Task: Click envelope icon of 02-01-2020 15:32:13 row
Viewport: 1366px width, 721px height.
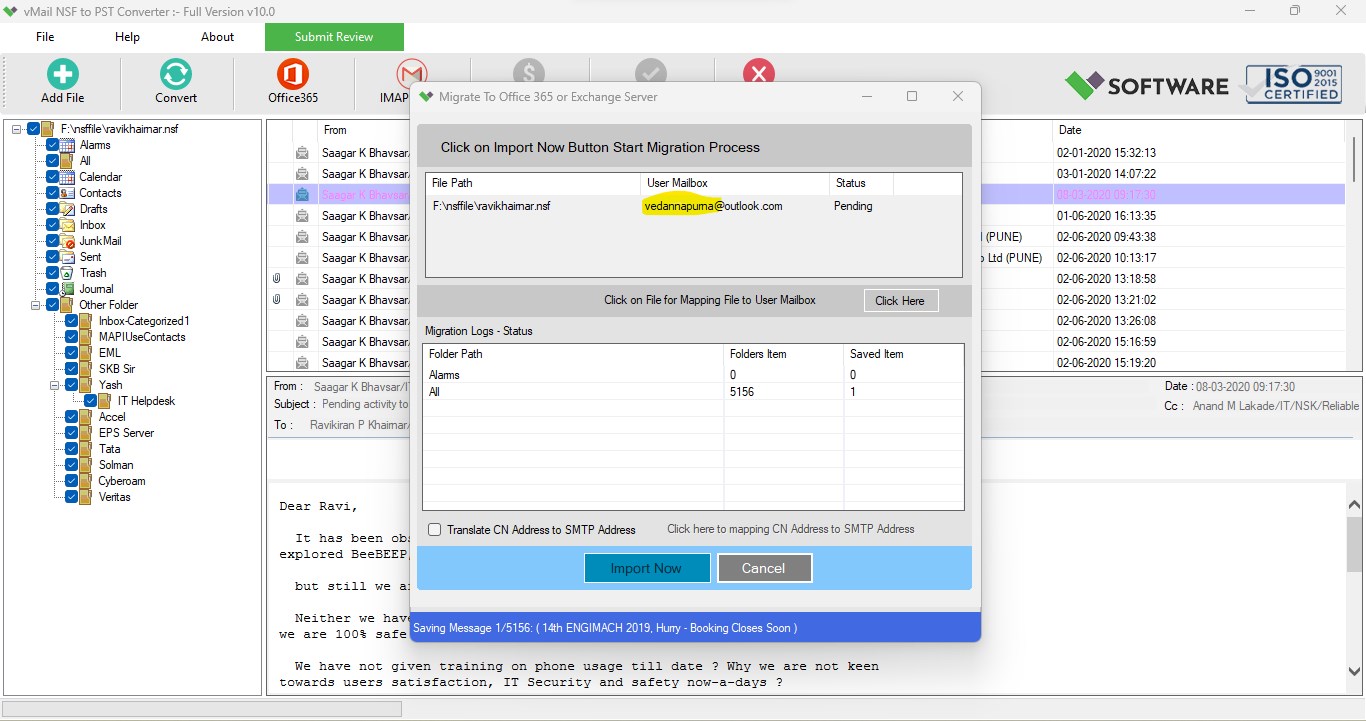Action: coord(302,153)
